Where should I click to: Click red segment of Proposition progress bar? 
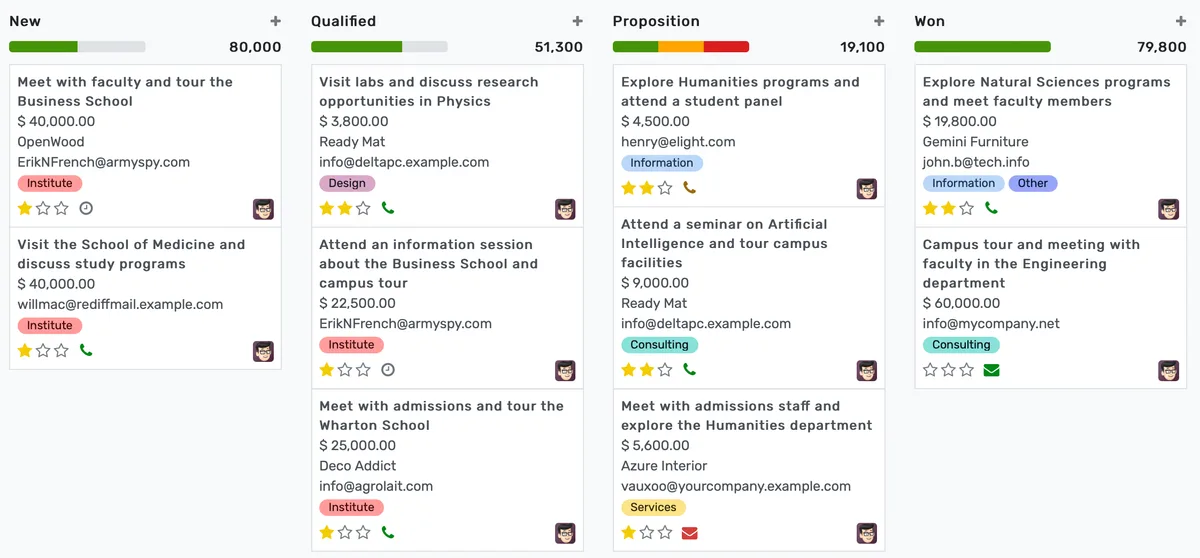[x=726, y=47]
